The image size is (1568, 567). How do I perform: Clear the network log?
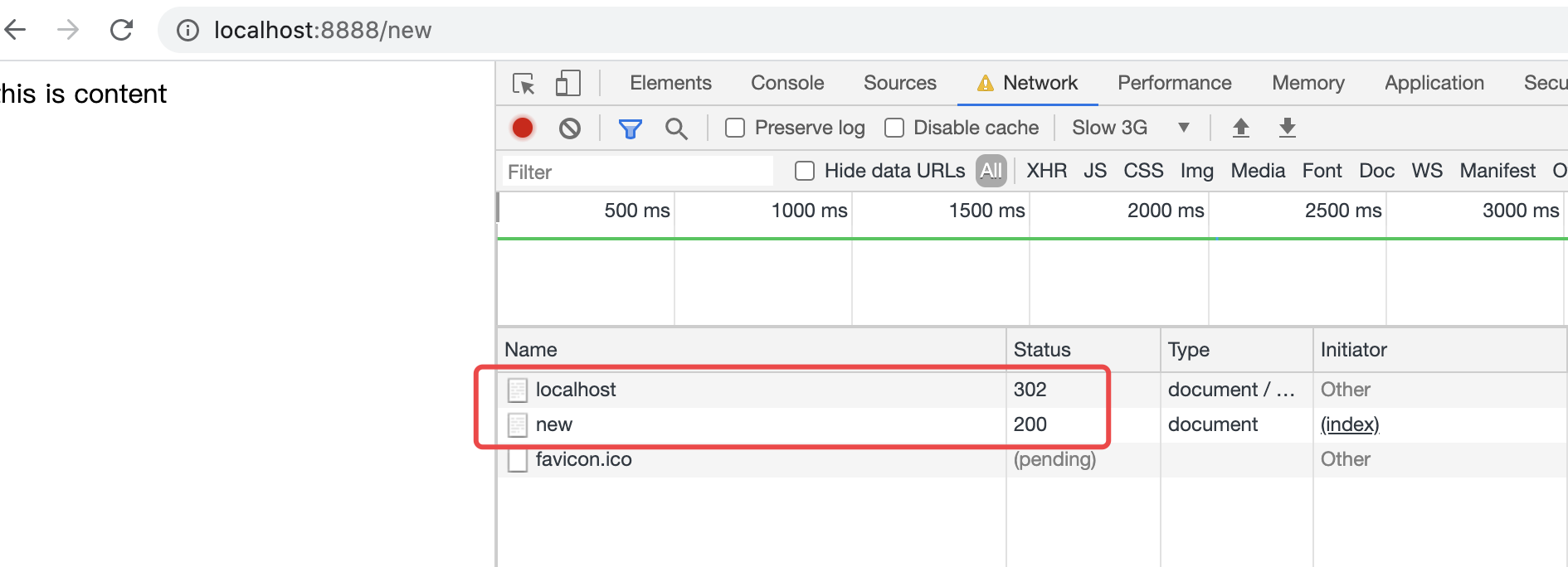coord(570,128)
